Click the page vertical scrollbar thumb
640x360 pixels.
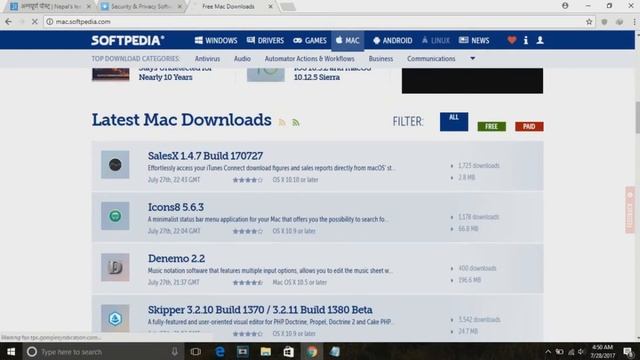pos(637,117)
